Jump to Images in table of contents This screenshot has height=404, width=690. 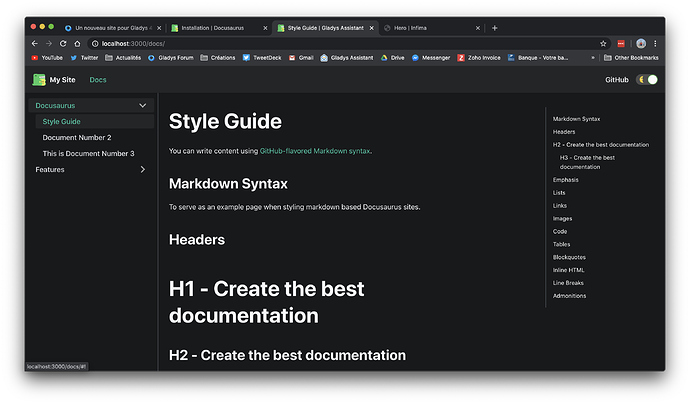click(x=562, y=218)
